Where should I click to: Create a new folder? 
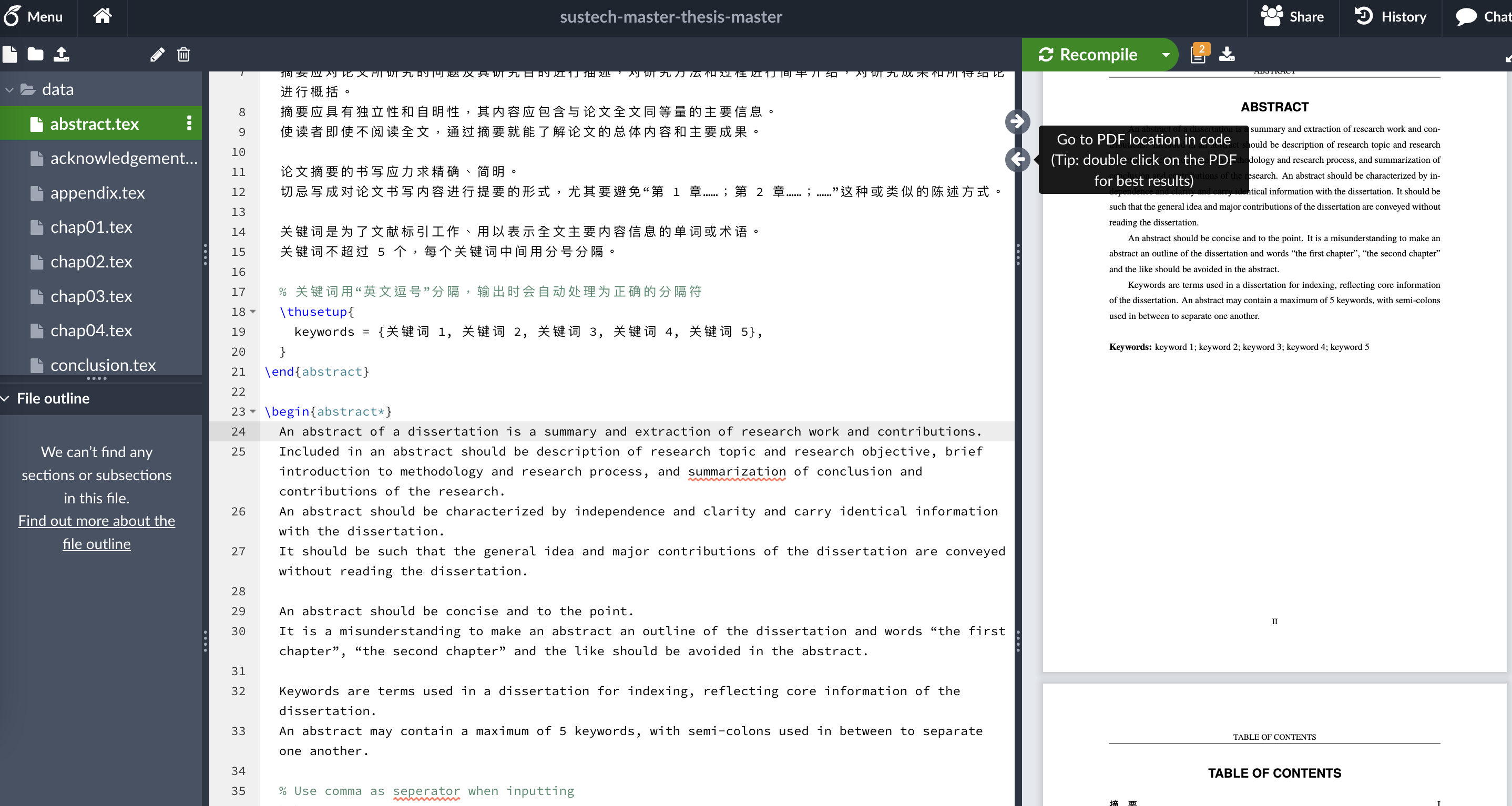(35, 54)
